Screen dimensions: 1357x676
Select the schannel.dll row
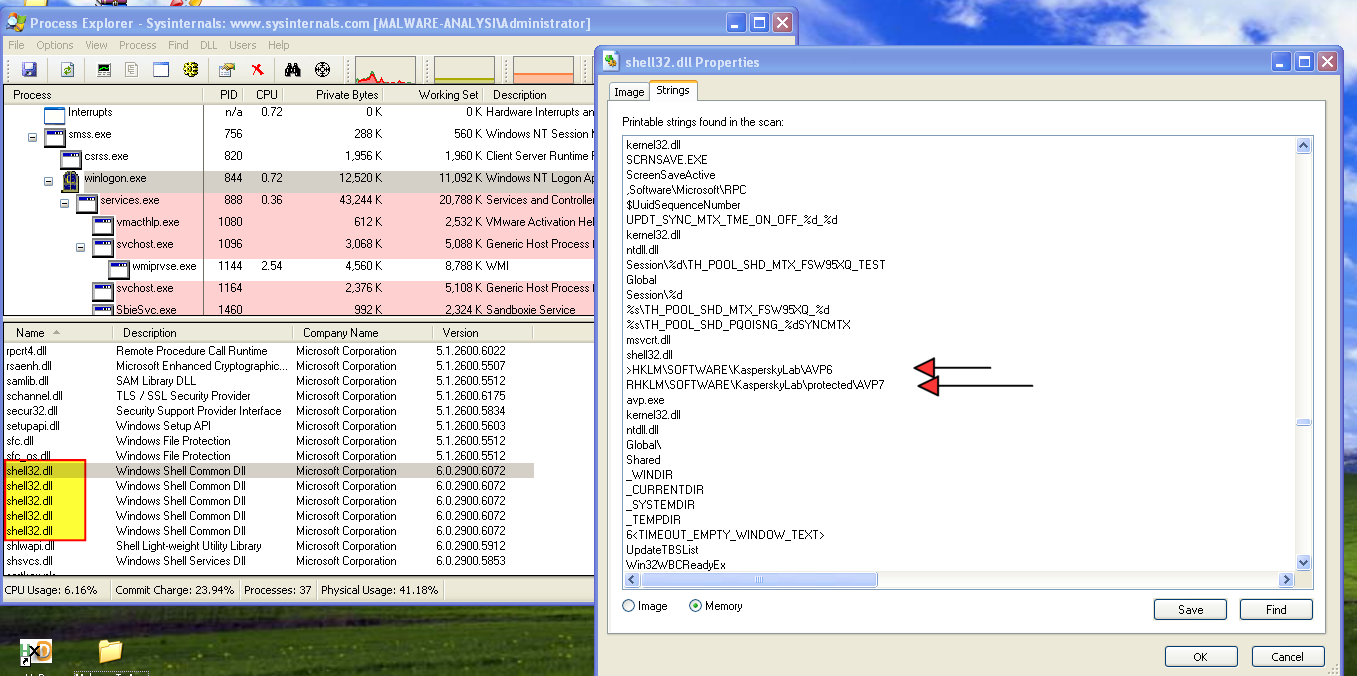tap(268, 396)
